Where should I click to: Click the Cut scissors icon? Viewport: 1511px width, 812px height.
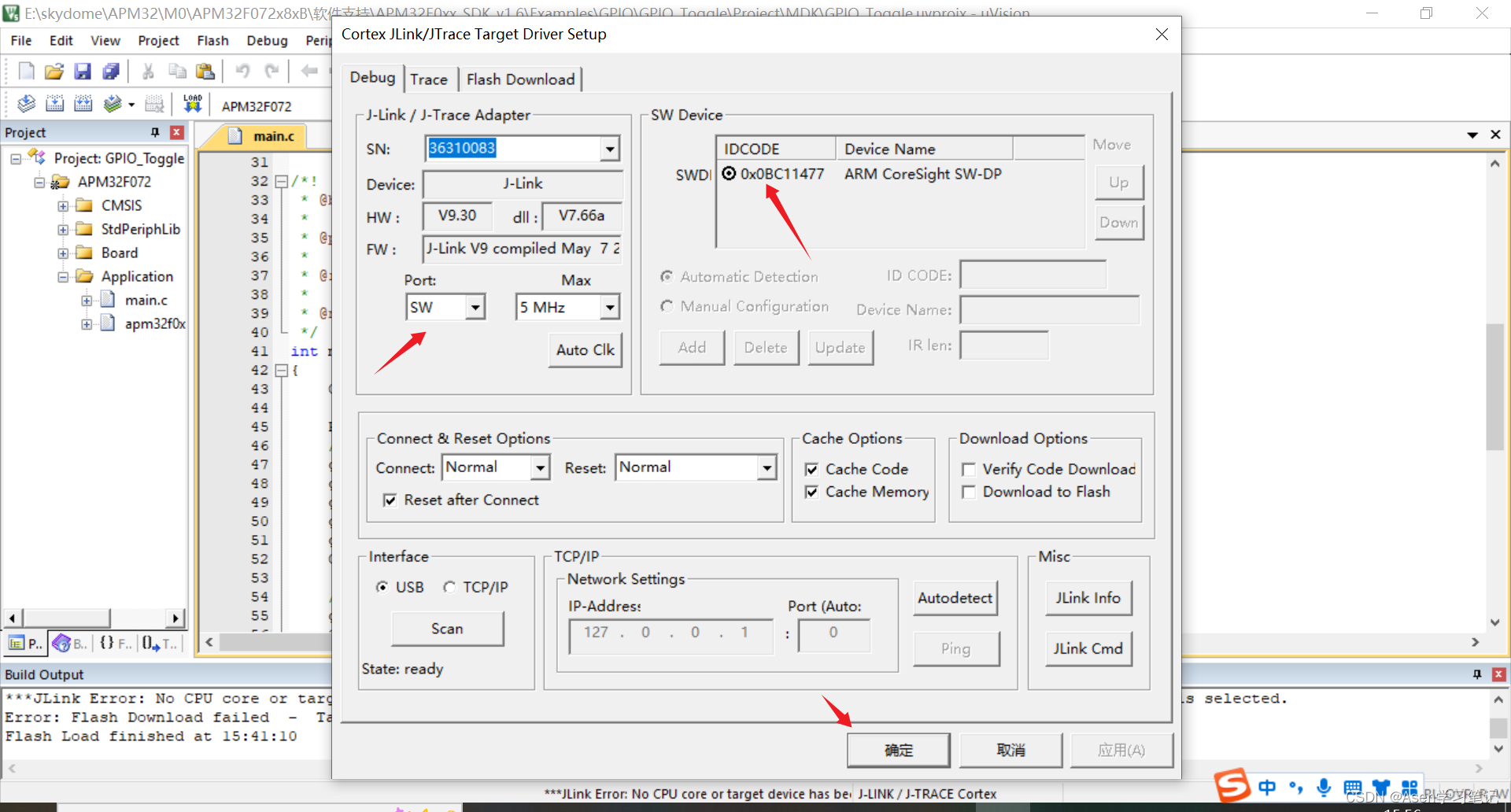pos(148,72)
